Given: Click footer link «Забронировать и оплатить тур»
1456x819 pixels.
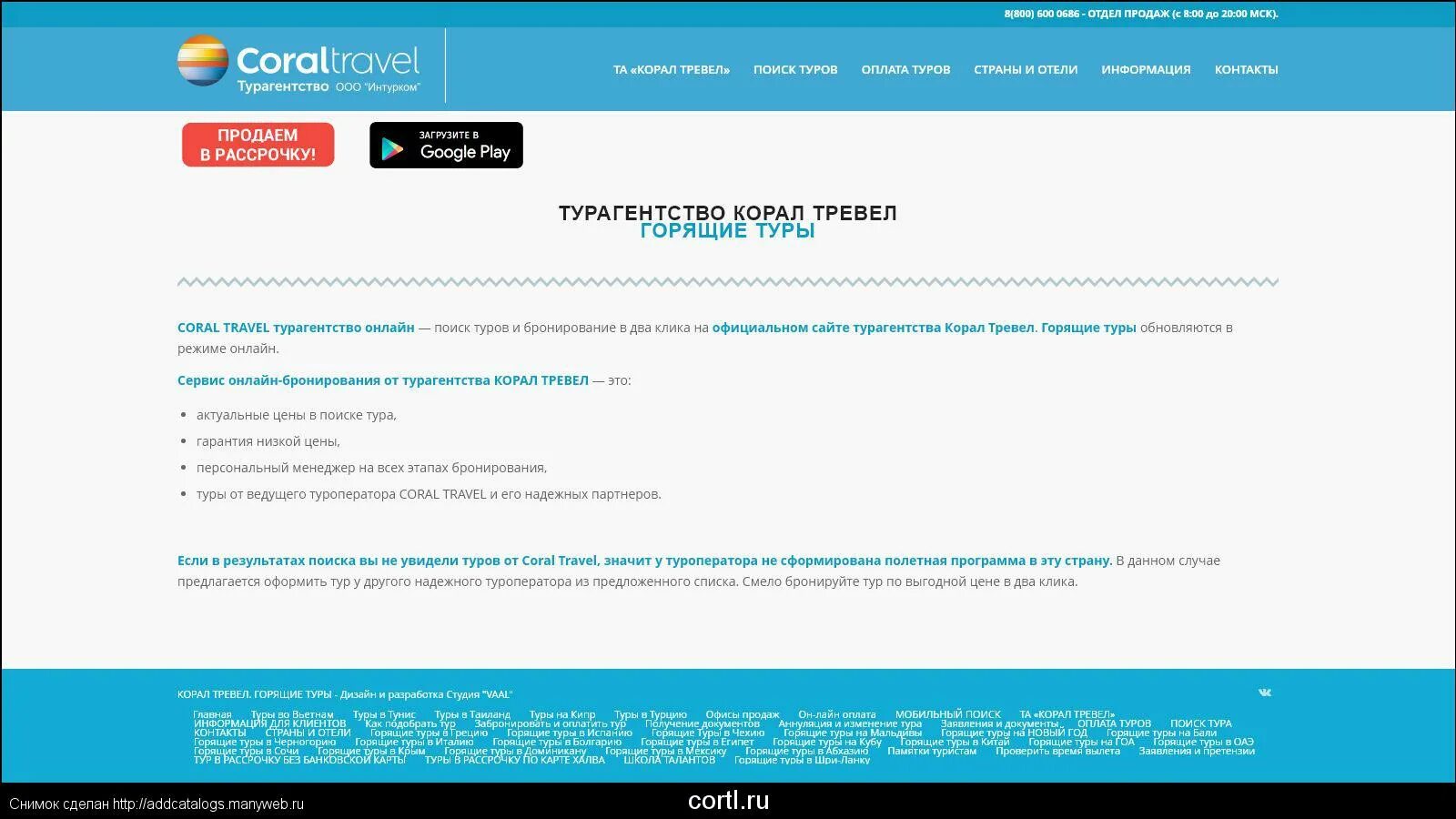Looking at the screenshot, I should tap(551, 723).
